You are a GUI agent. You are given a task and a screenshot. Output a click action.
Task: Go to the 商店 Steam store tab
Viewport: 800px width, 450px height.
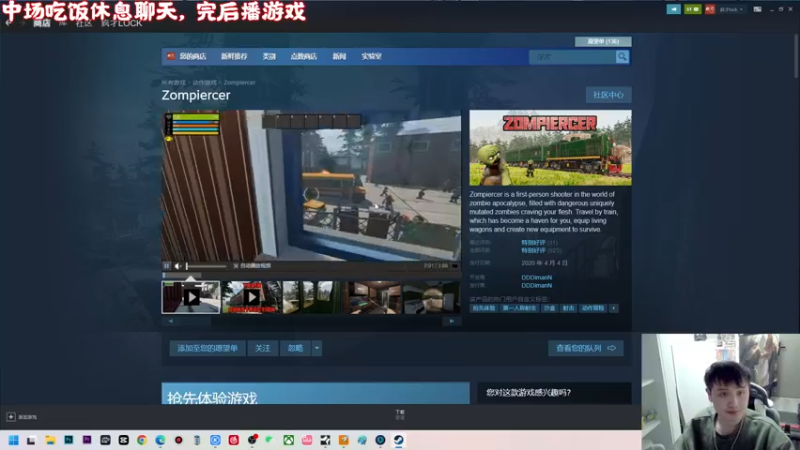[x=42, y=23]
